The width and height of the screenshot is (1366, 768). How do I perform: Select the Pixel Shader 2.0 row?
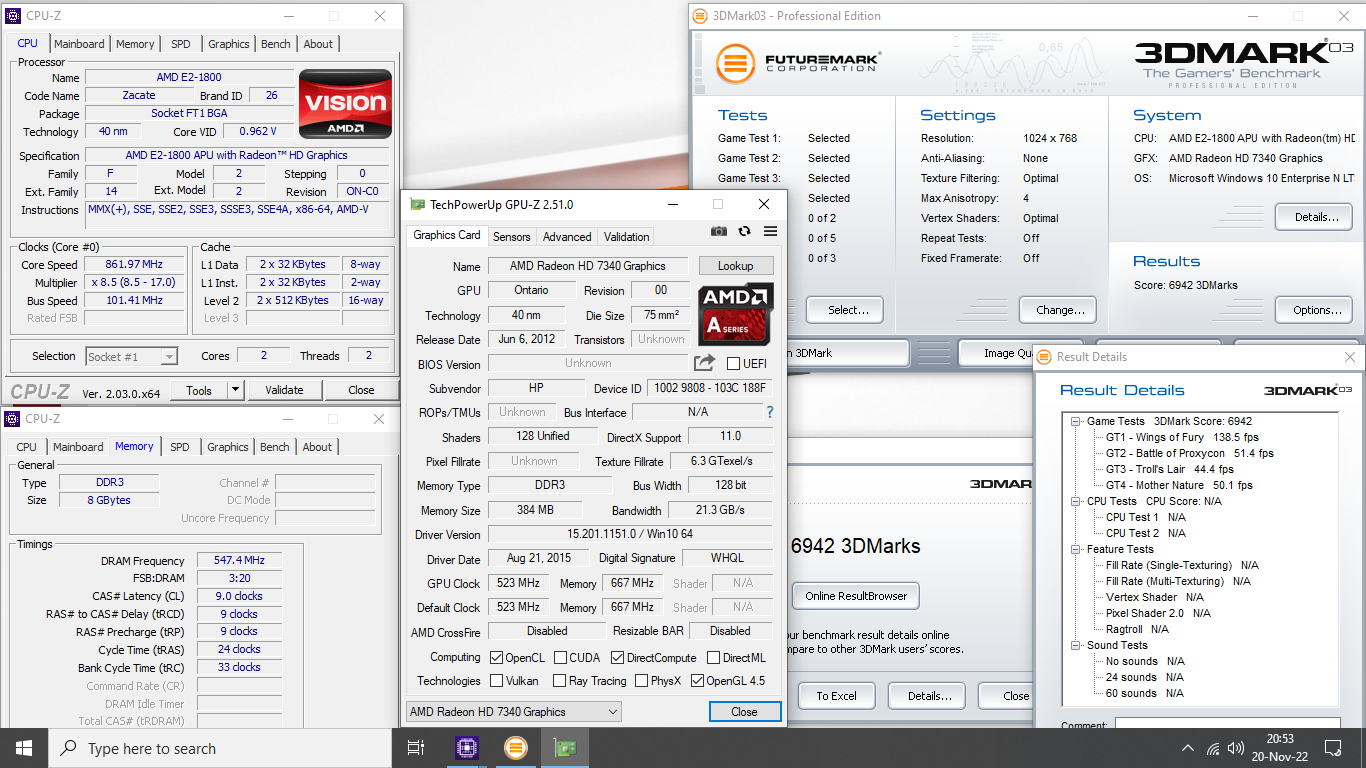1158,613
